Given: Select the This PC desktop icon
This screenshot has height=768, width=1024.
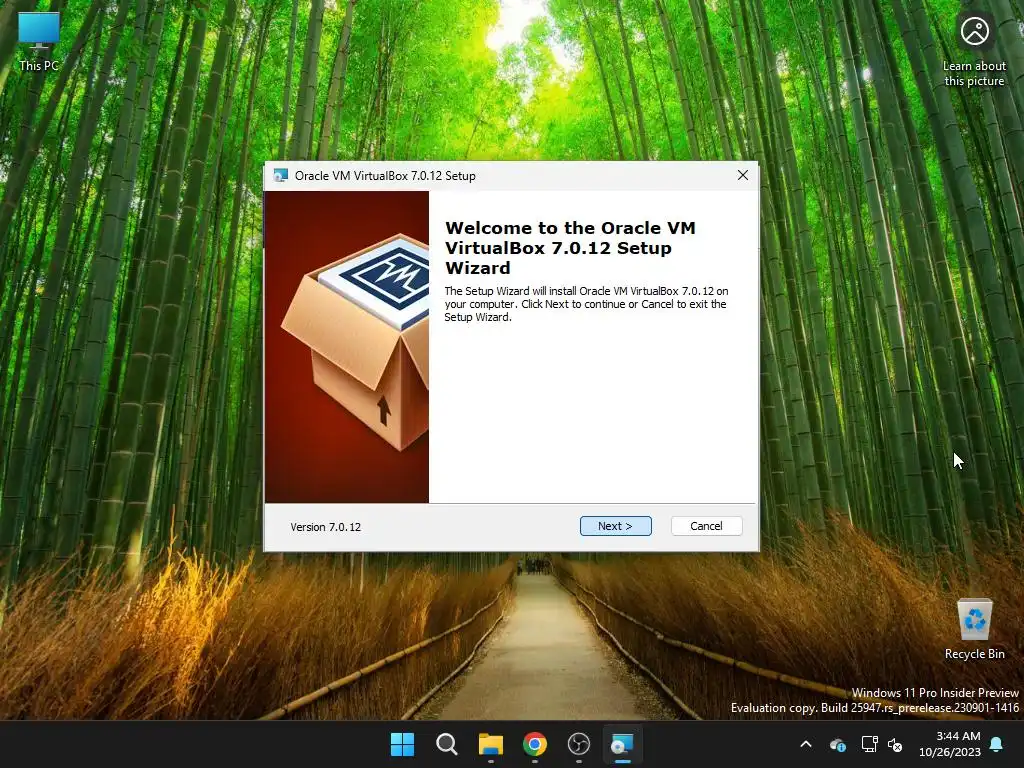Looking at the screenshot, I should click(x=39, y=40).
